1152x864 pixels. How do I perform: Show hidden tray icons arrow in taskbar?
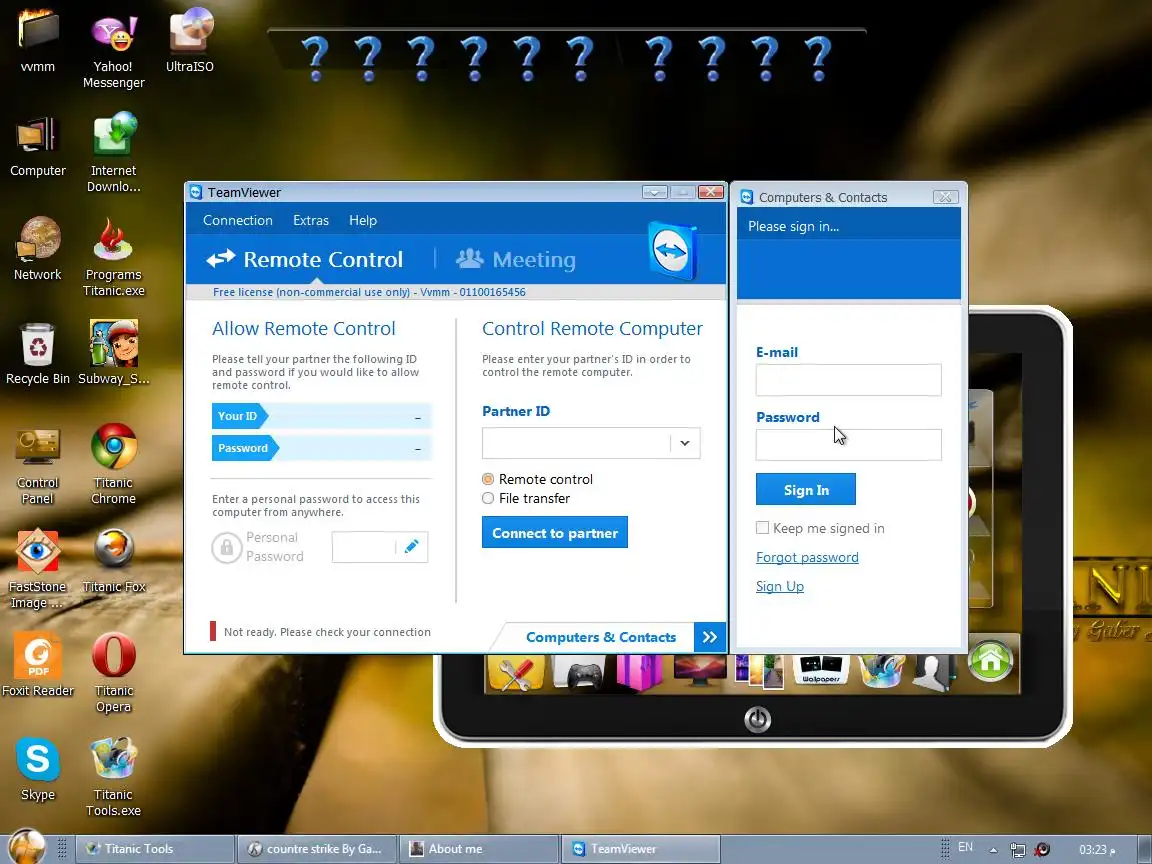pos(993,849)
